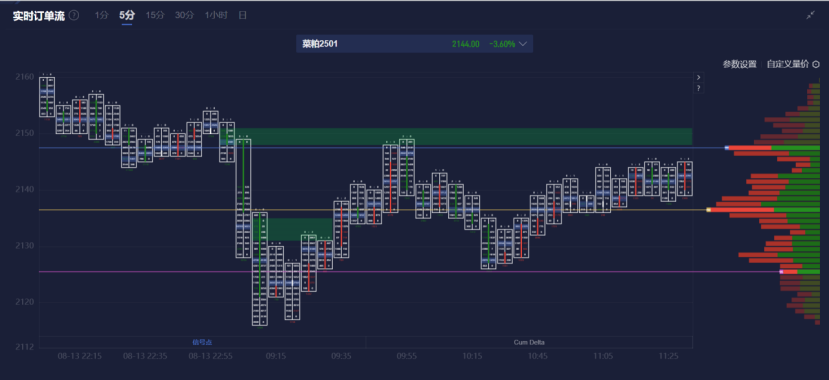The height and width of the screenshot is (380, 829).
Task: Click the 10:15 time axis label
Action: [472, 357]
